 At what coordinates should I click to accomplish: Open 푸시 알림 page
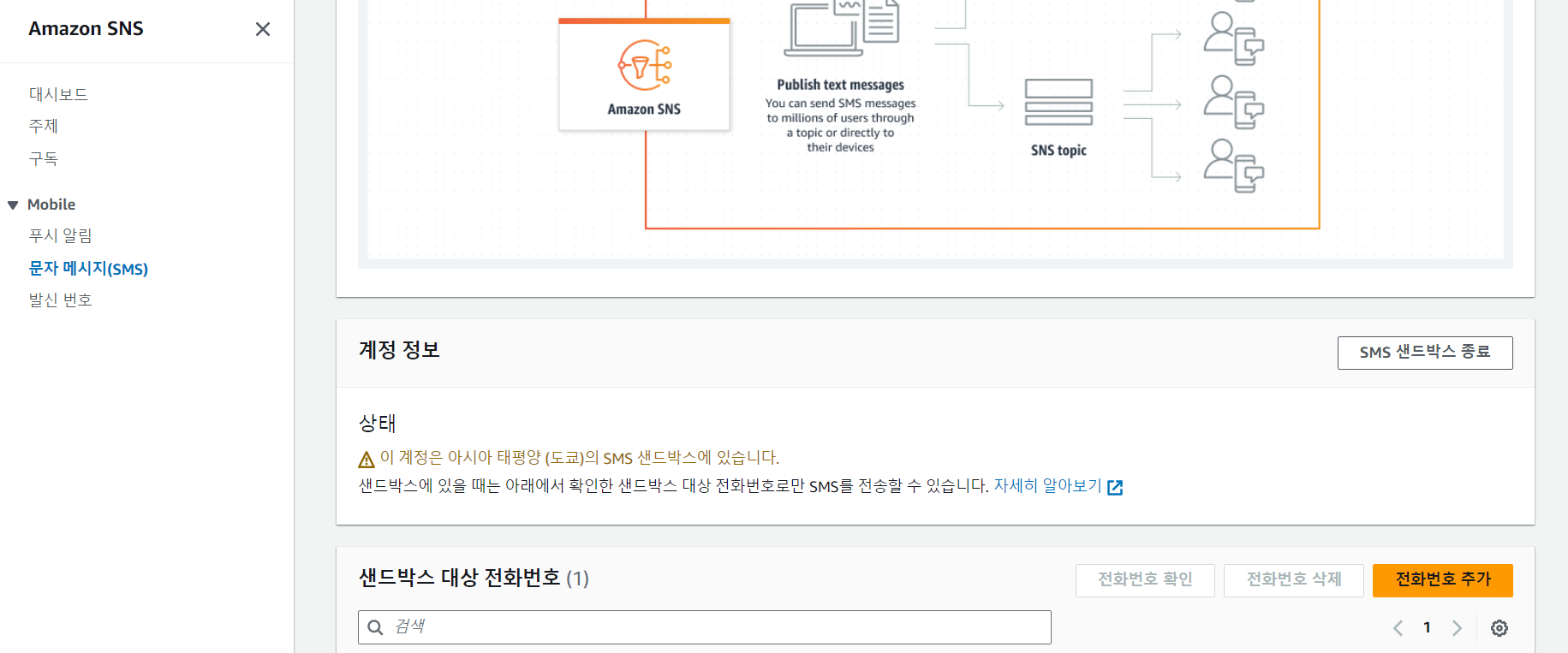60,235
